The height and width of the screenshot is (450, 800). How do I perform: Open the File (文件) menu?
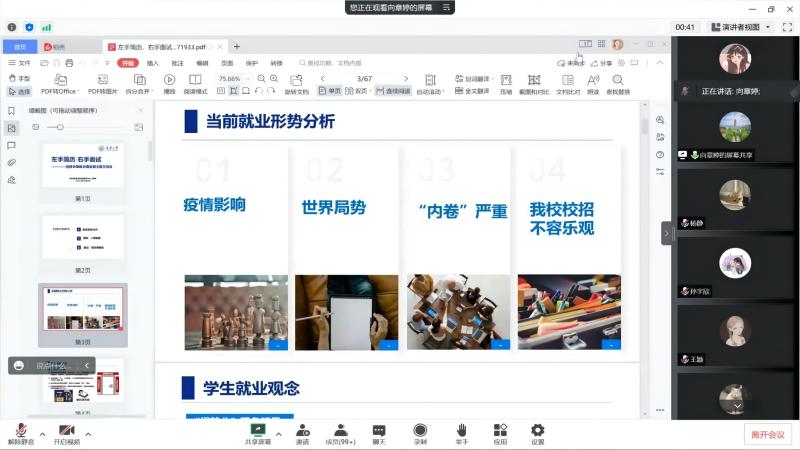pyautogui.click(x=19, y=63)
